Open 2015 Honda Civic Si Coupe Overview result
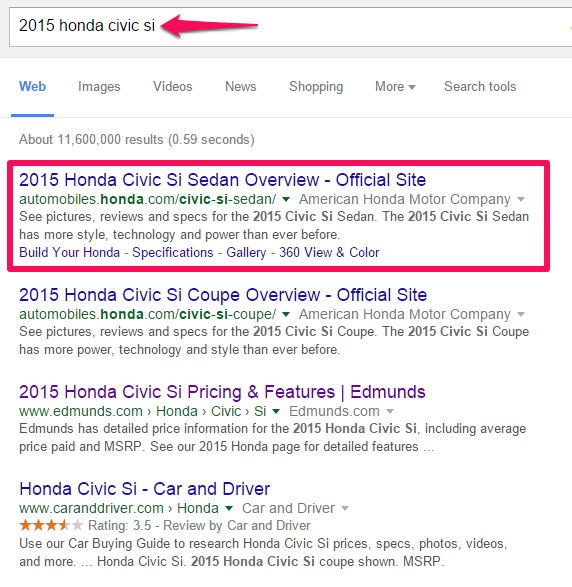Viewport: 572px width, 587px height. click(223, 295)
